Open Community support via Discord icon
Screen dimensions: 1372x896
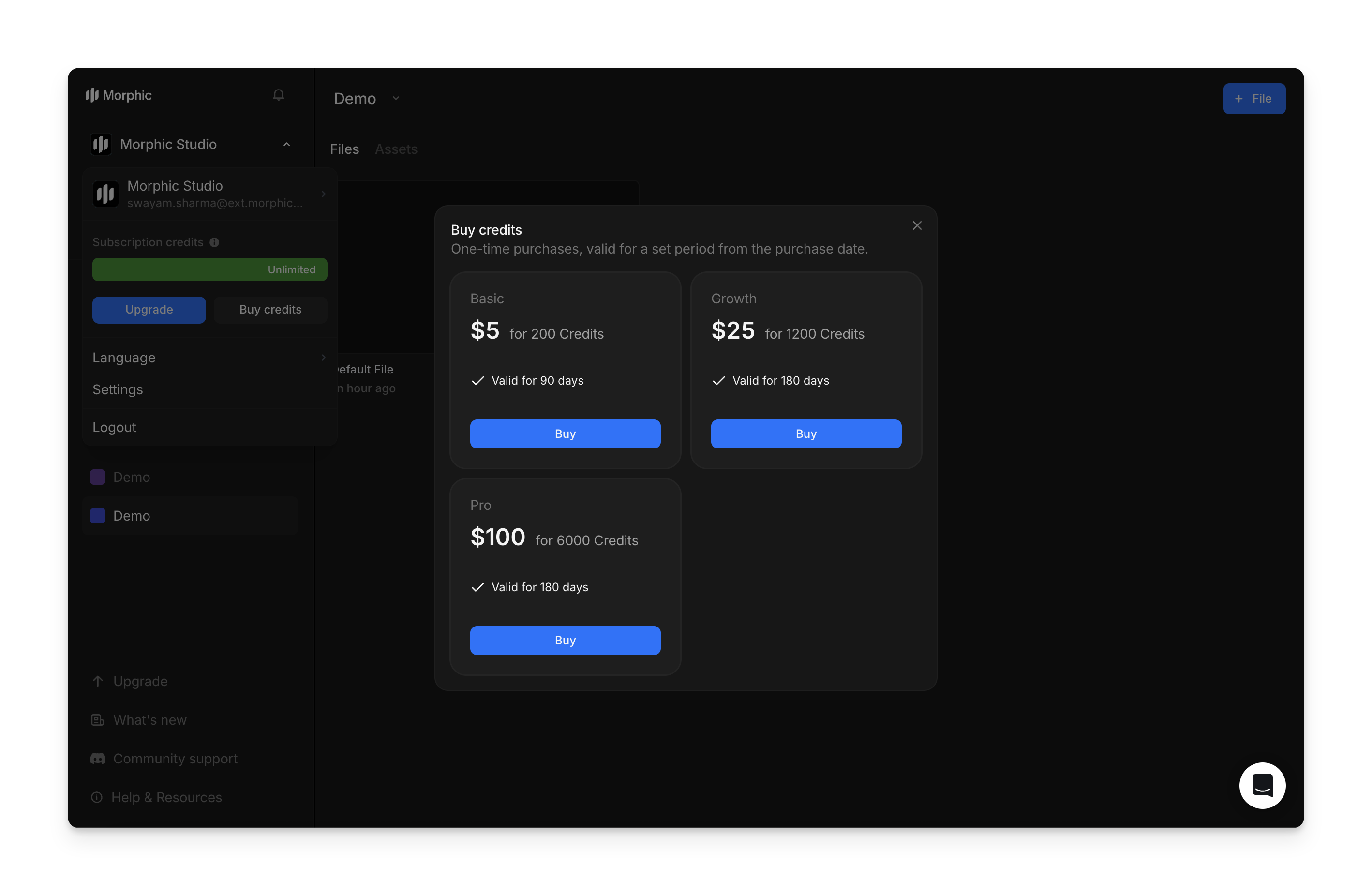(x=97, y=758)
